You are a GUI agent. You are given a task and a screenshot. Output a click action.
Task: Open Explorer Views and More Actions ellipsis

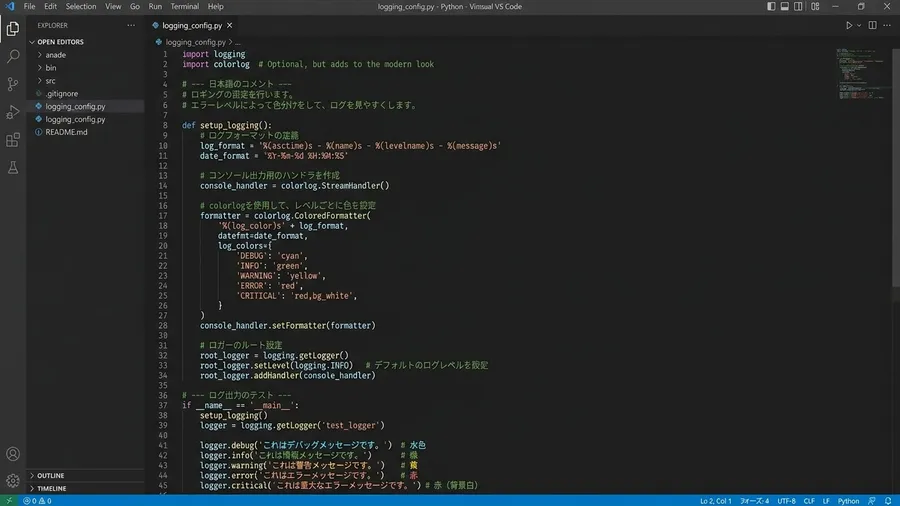[x=131, y=25]
